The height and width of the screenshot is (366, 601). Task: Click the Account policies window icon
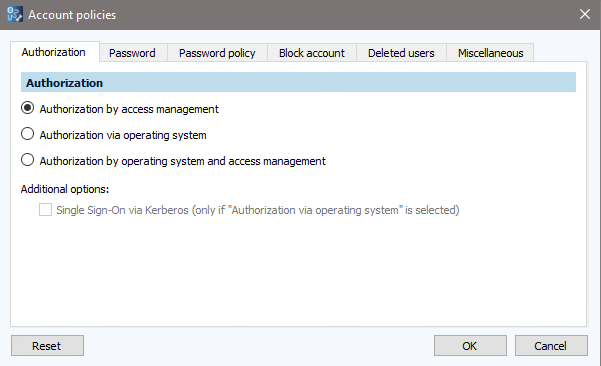tap(15, 15)
